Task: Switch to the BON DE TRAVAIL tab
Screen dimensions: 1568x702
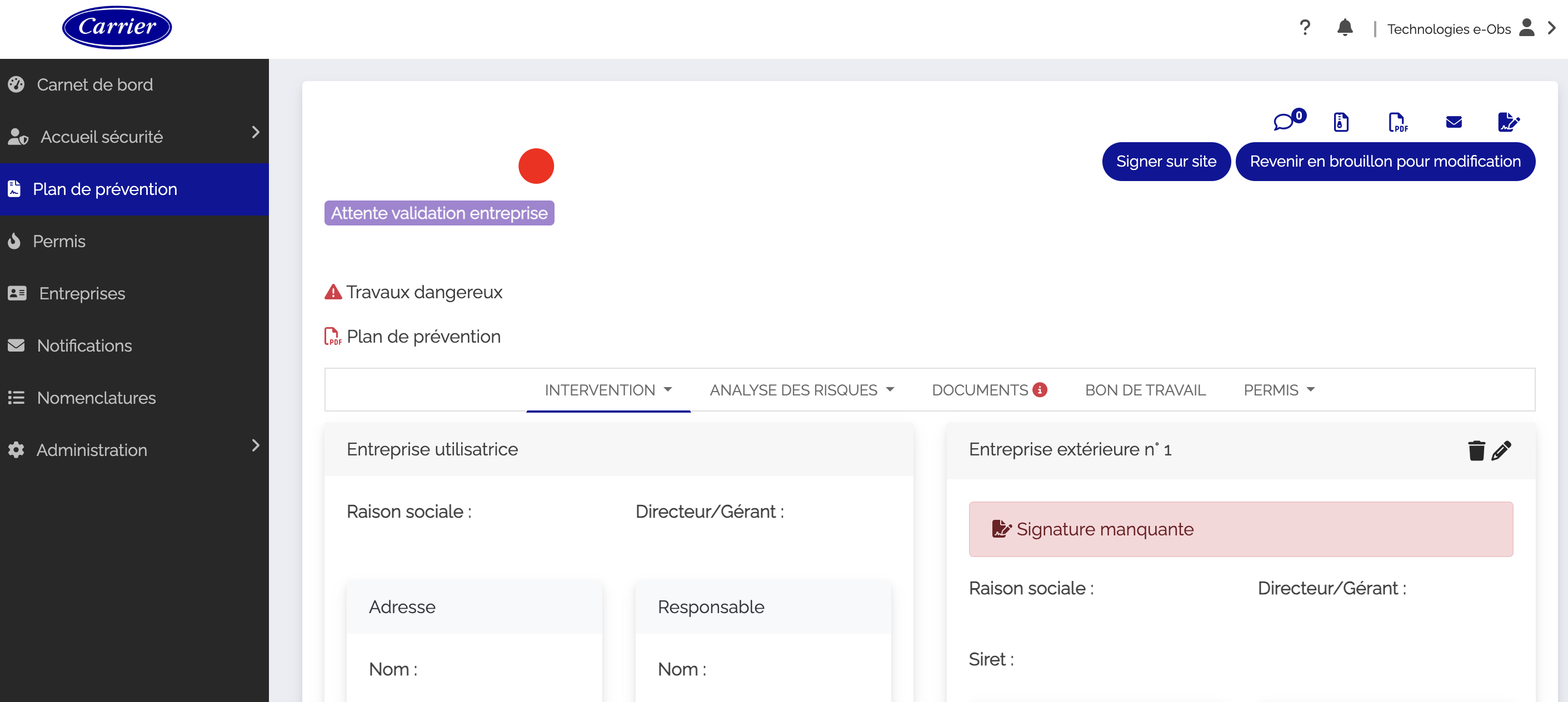Action: point(1145,390)
